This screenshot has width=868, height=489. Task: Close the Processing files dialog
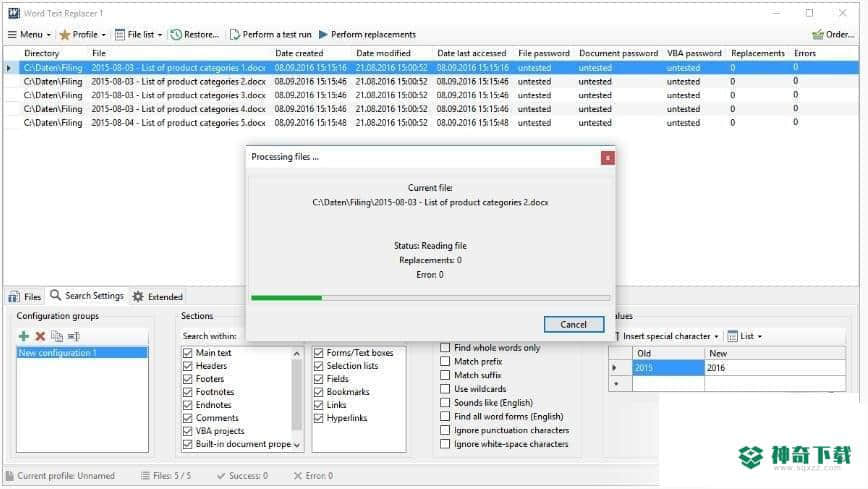pyautogui.click(x=607, y=158)
